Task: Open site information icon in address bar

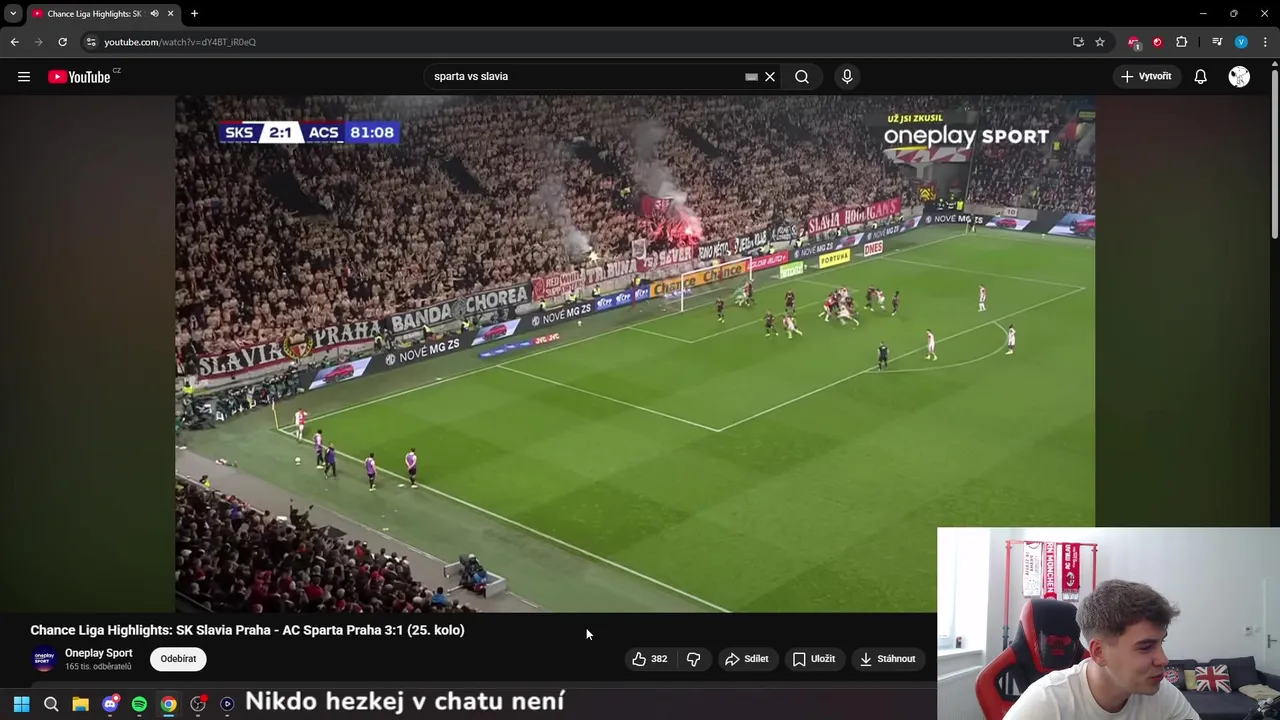Action: (x=91, y=42)
